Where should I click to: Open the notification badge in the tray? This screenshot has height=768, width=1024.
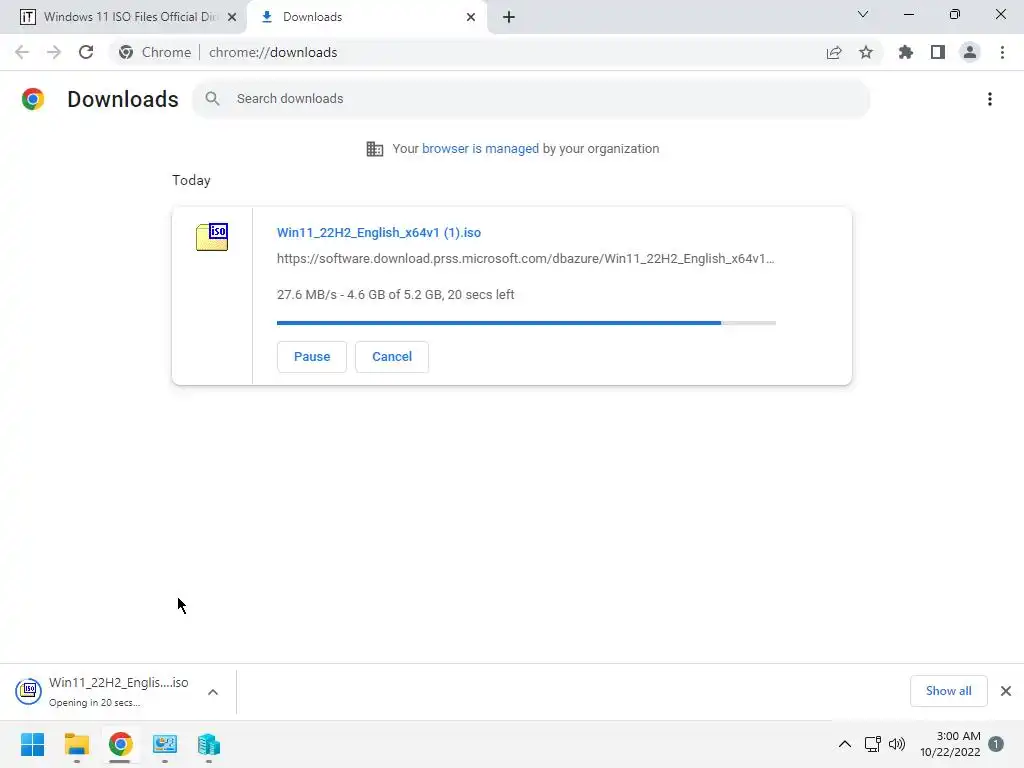[996, 744]
